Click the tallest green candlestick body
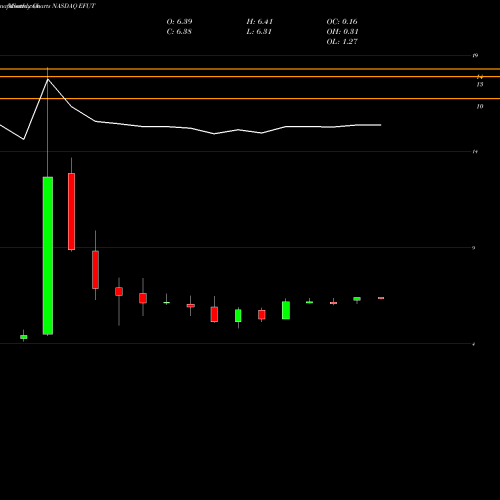This screenshot has height=500, width=500. [48, 255]
